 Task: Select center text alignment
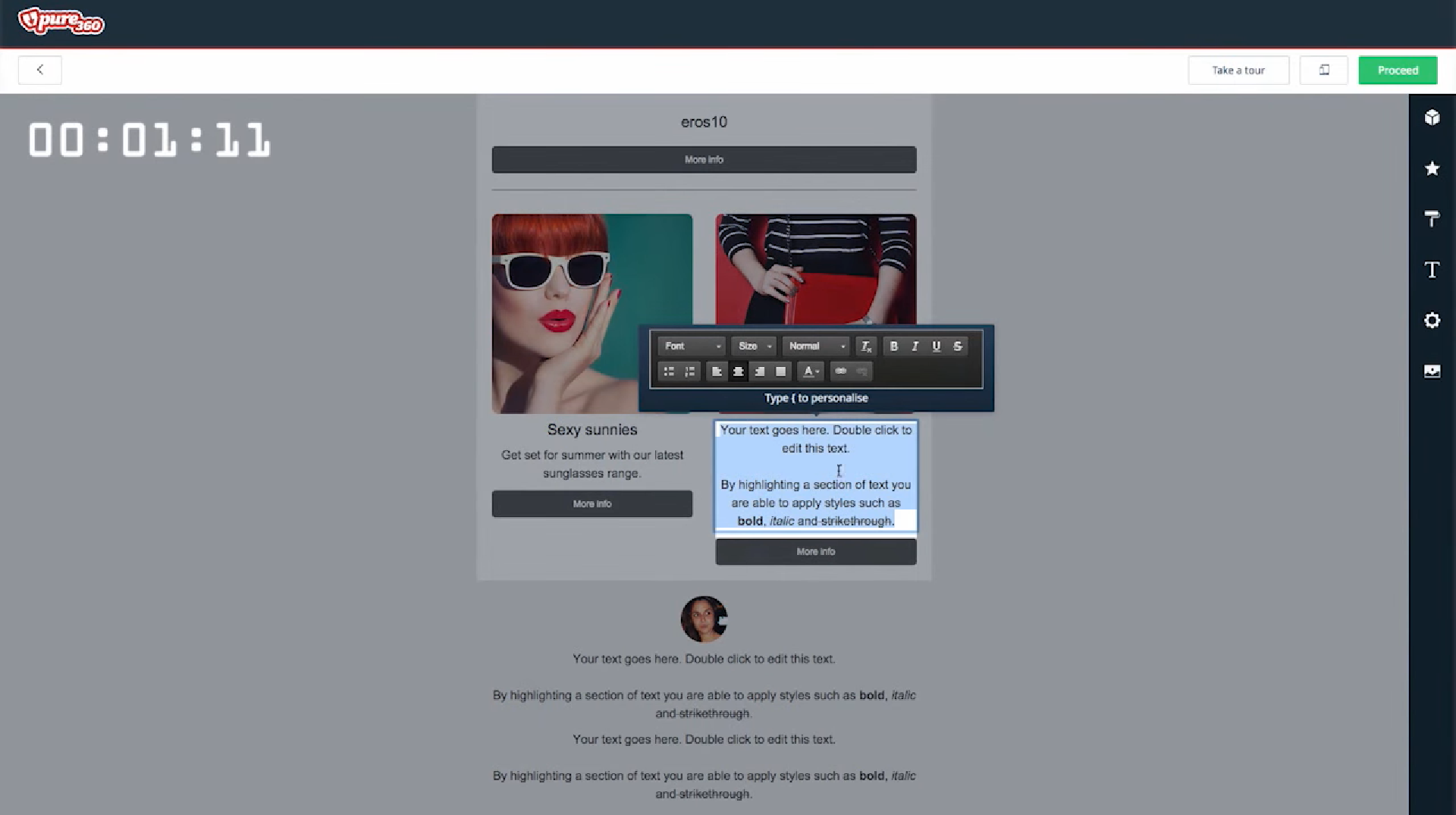tap(738, 371)
